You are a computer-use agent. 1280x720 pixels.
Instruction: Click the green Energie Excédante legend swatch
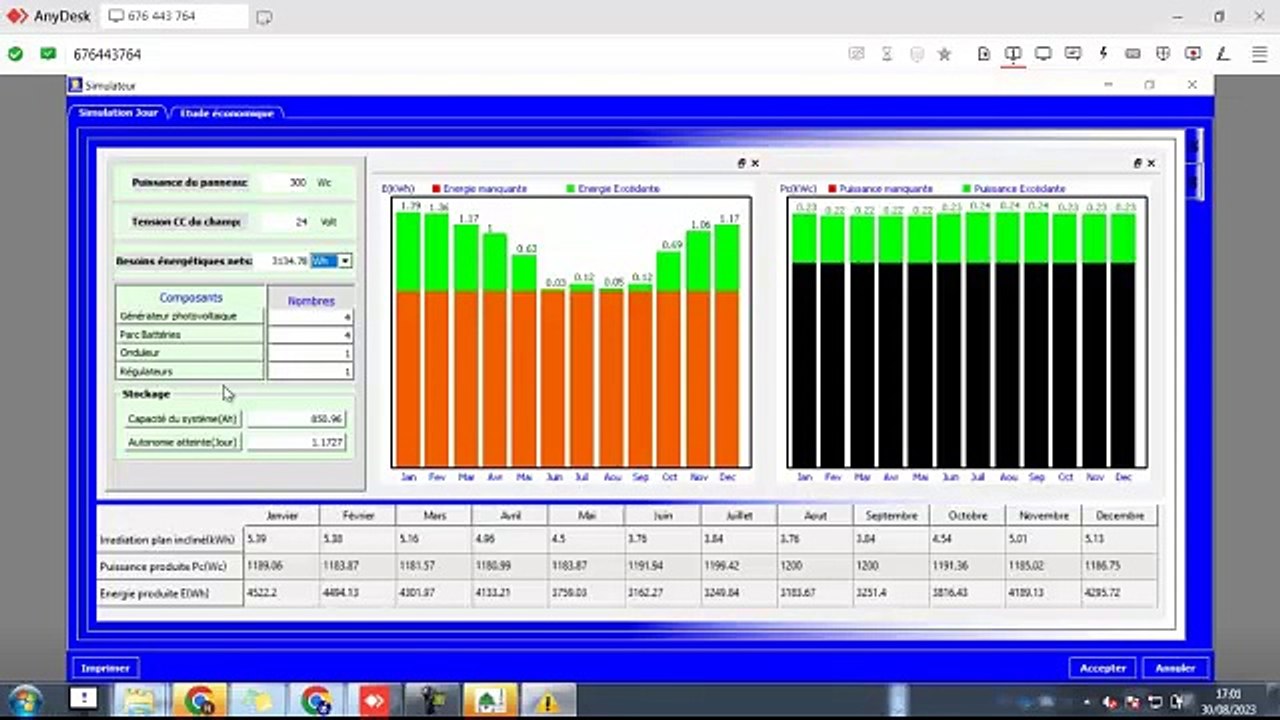(571, 189)
